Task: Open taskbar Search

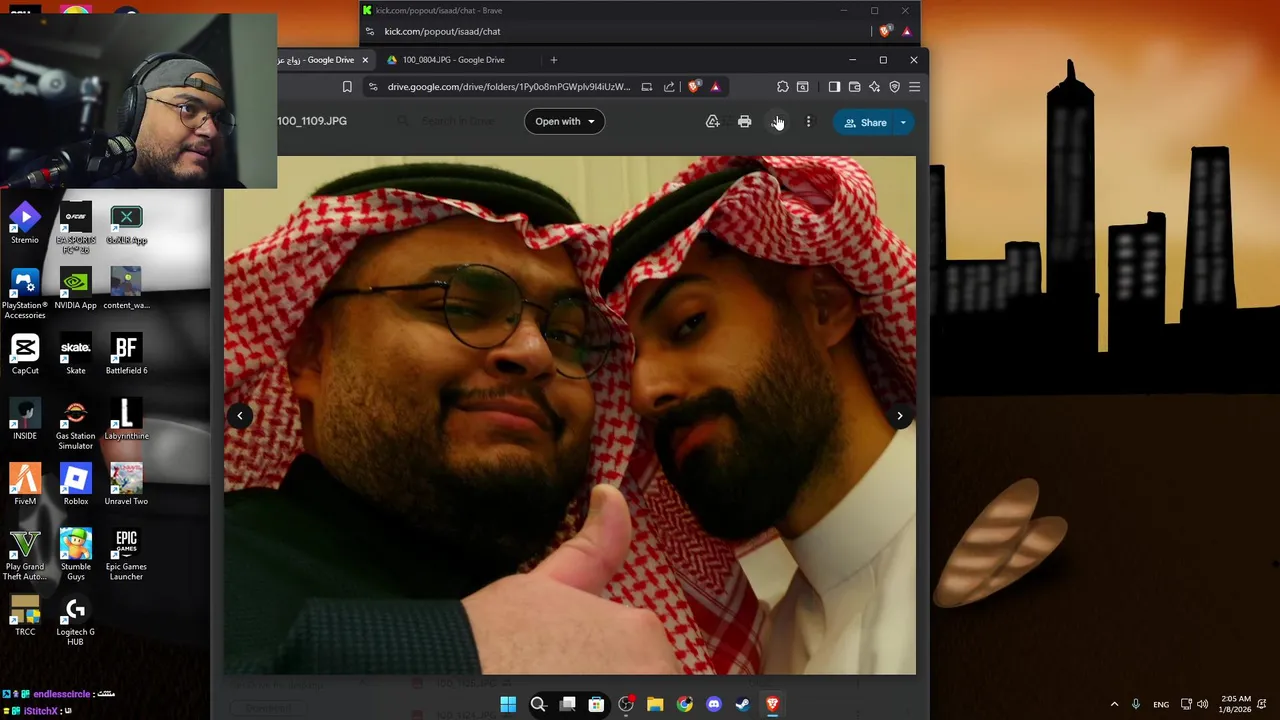Action: [538, 705]
